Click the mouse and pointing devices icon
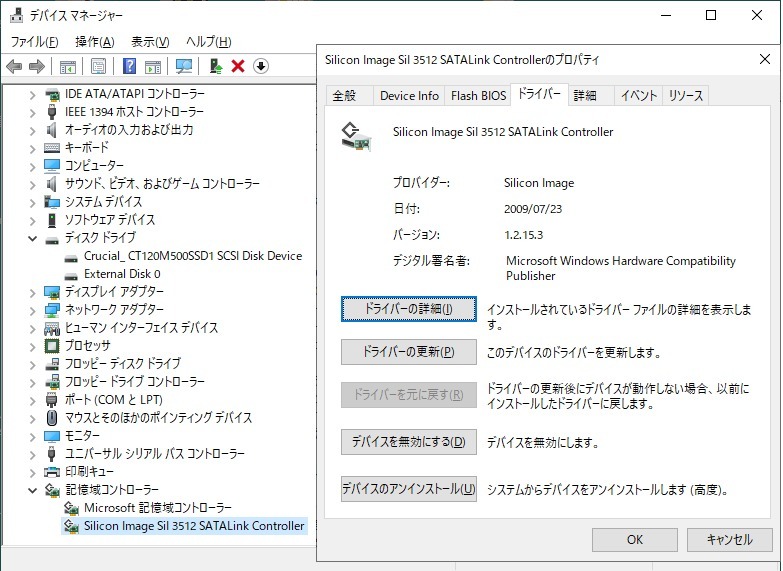The height and width of the screenshot is (571, 783). [x=52, y=418]
